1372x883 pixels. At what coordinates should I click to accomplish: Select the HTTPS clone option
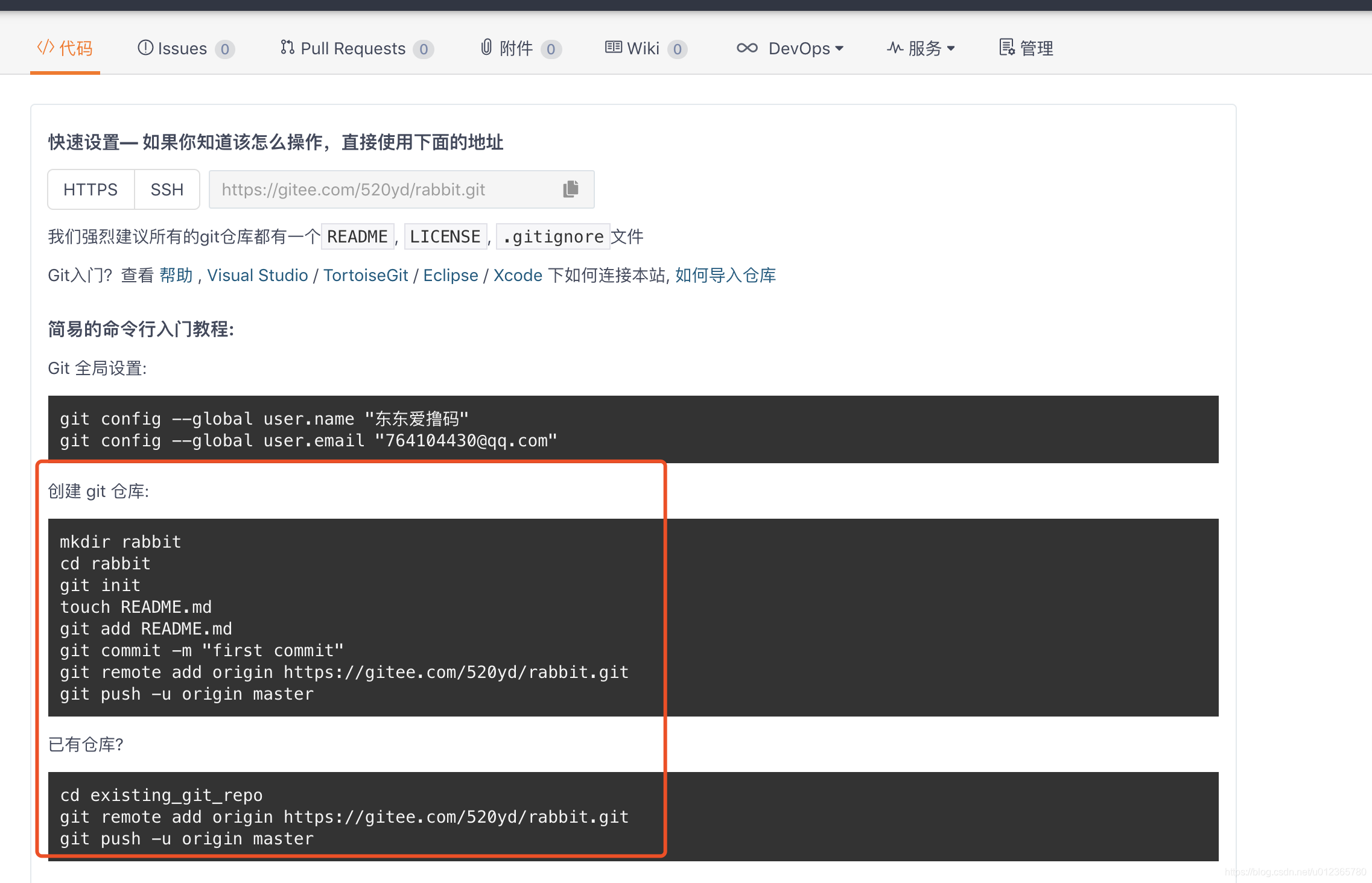coord(91,189)
